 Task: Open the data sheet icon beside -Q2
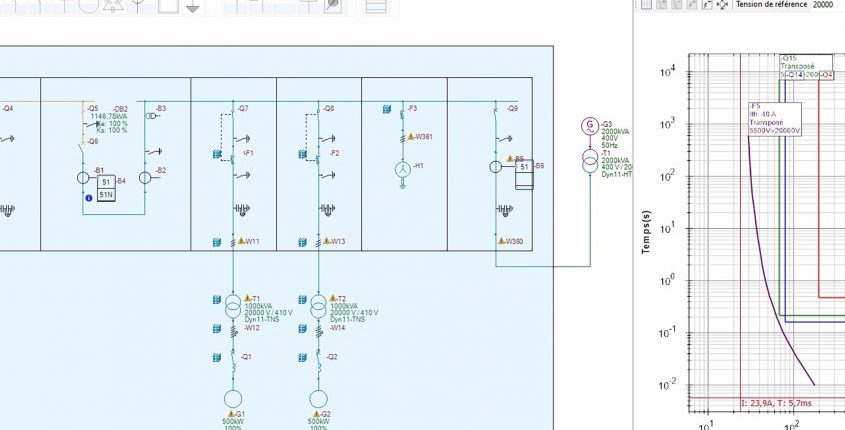(302, 357)
